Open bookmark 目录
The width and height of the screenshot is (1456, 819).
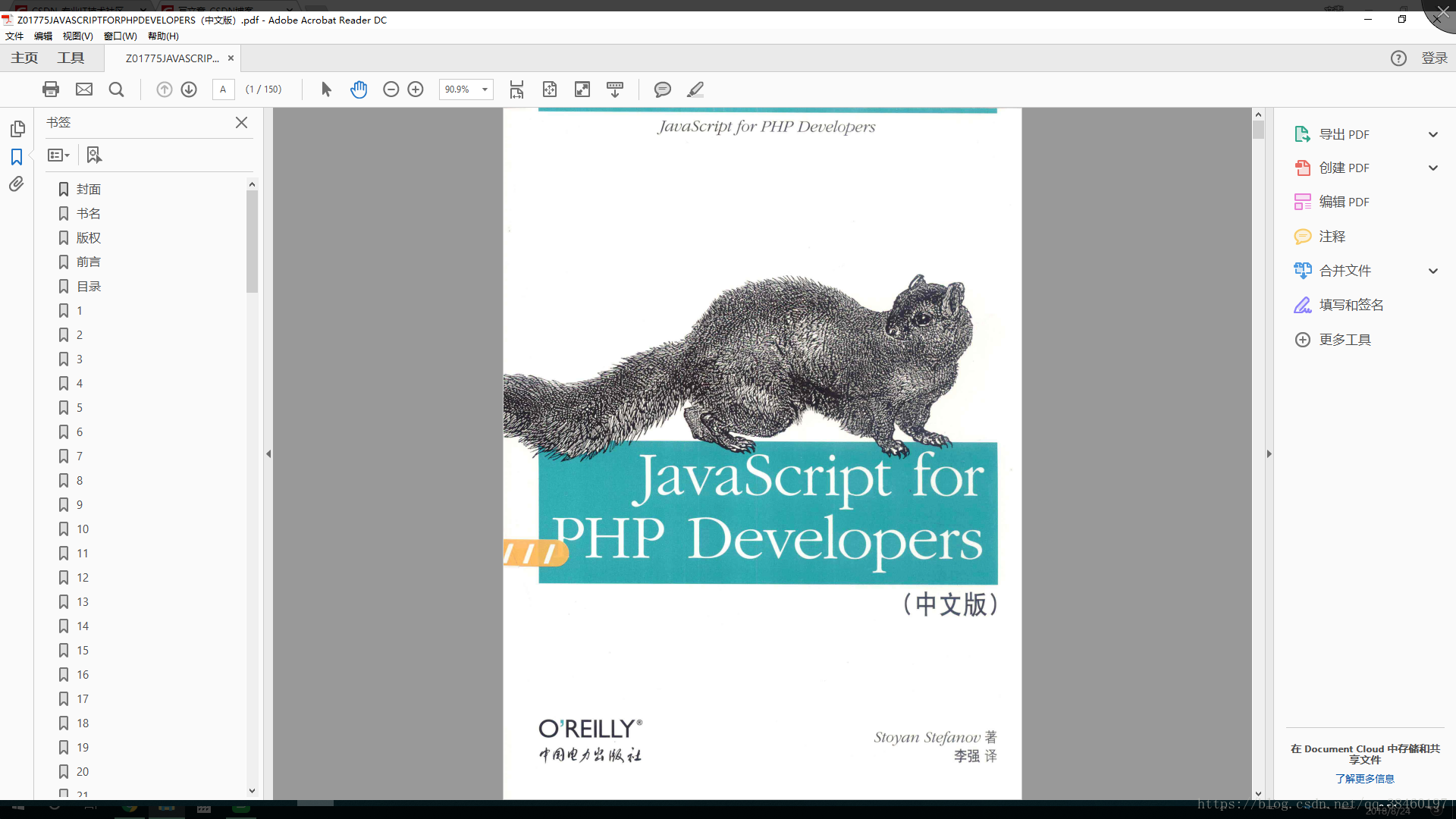coord(88,287)
